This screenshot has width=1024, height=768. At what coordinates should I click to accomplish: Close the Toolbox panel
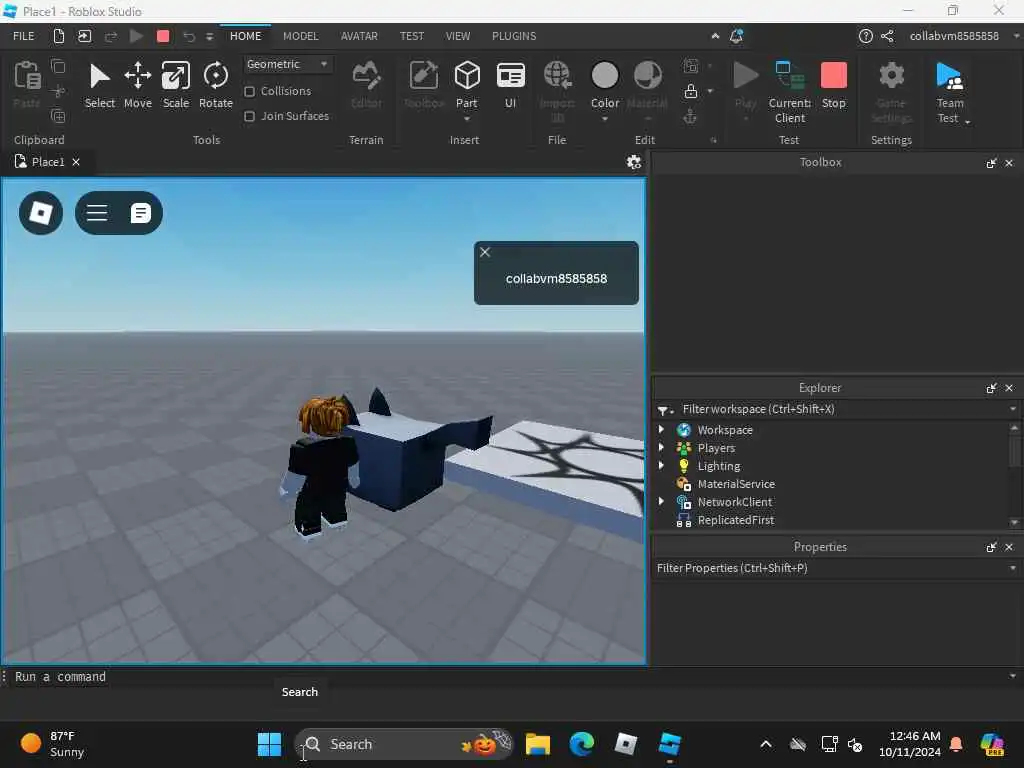[1009, 163]
